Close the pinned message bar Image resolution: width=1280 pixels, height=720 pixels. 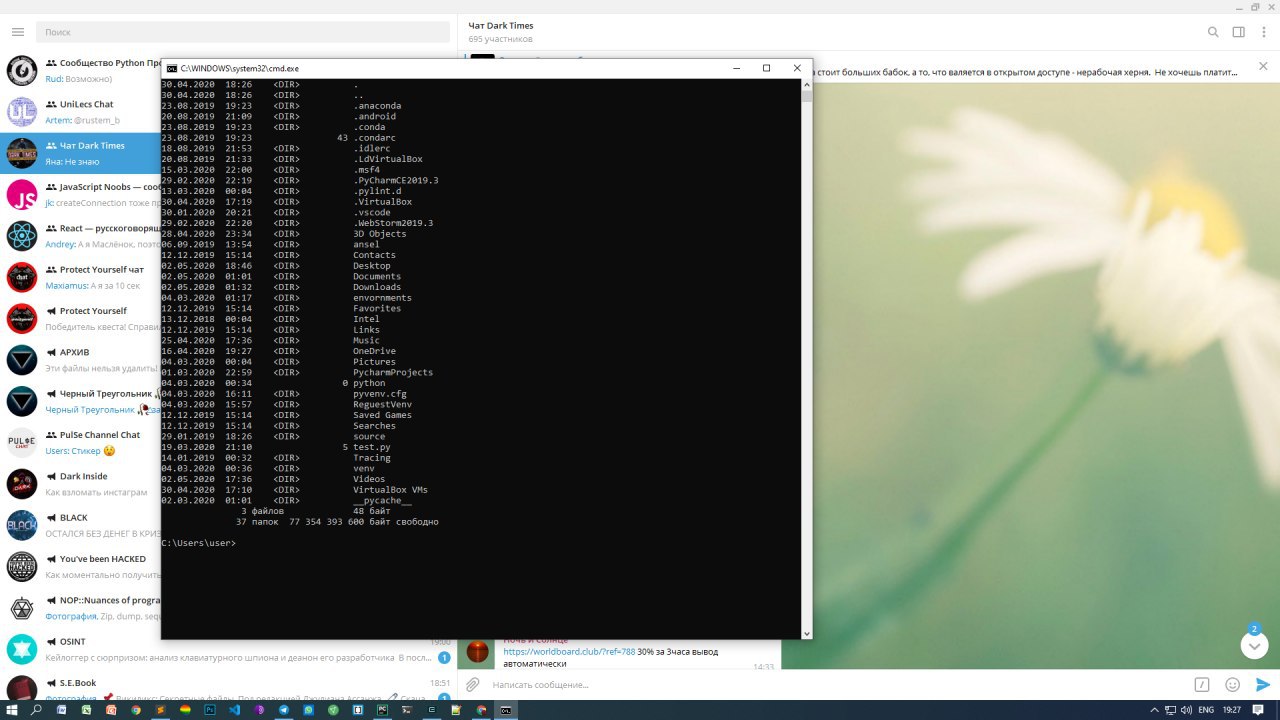click(1263, 67)
